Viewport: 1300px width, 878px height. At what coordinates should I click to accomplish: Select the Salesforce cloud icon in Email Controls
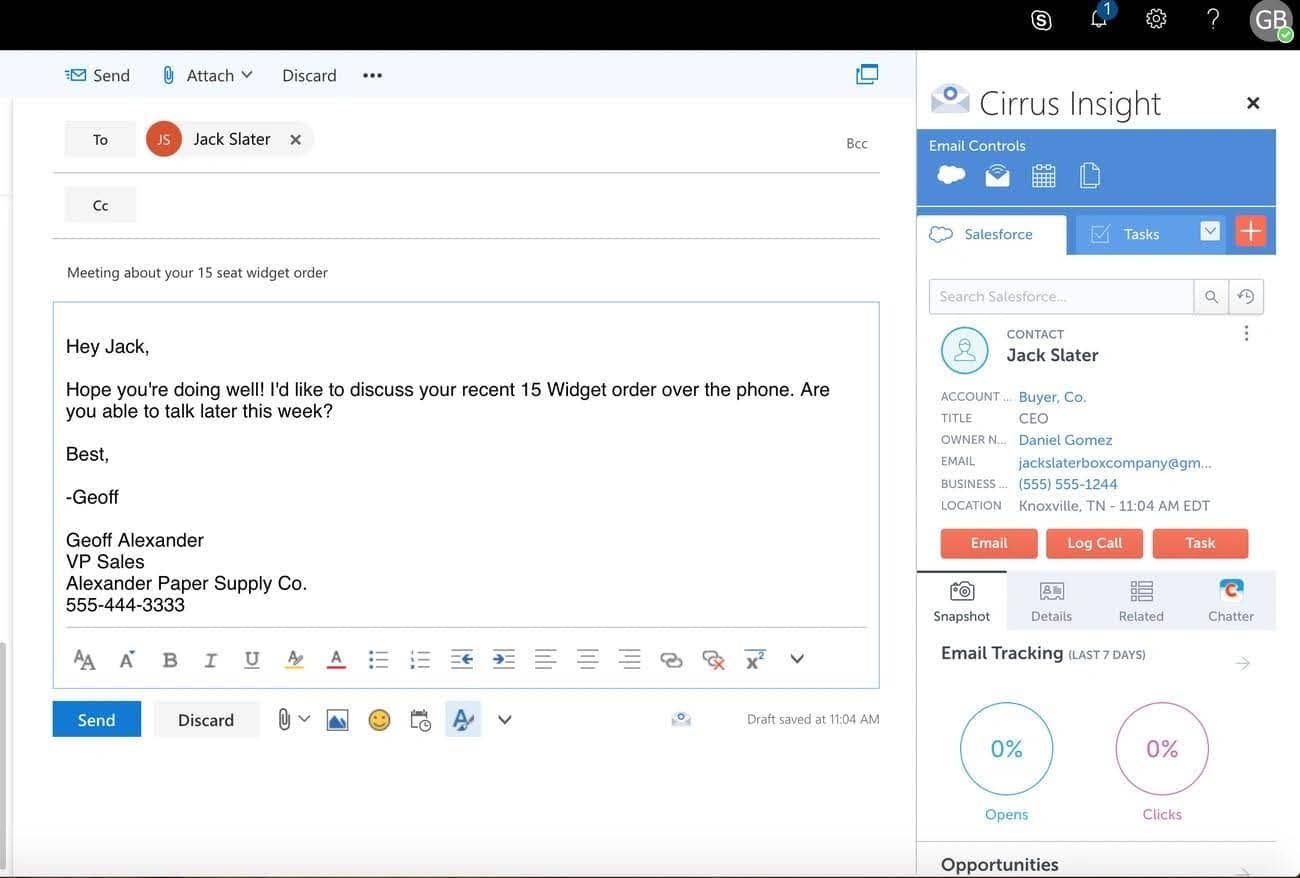951,172
